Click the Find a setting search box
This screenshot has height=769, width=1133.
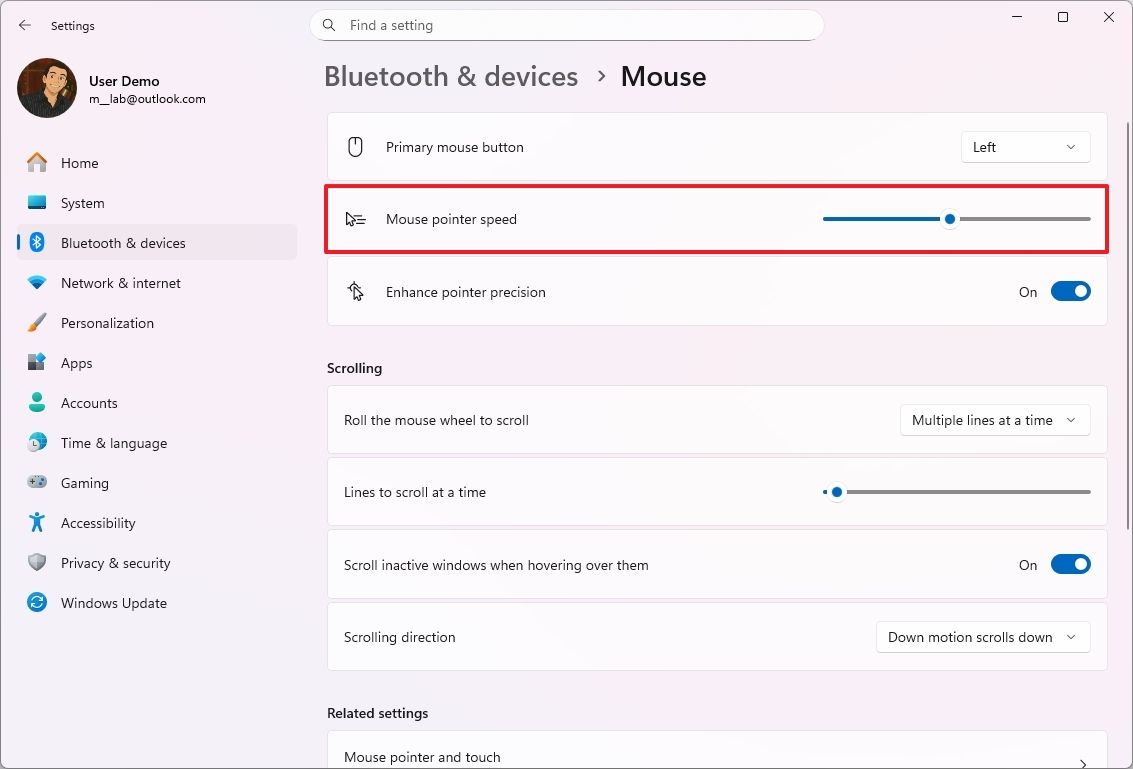[567, 25]
